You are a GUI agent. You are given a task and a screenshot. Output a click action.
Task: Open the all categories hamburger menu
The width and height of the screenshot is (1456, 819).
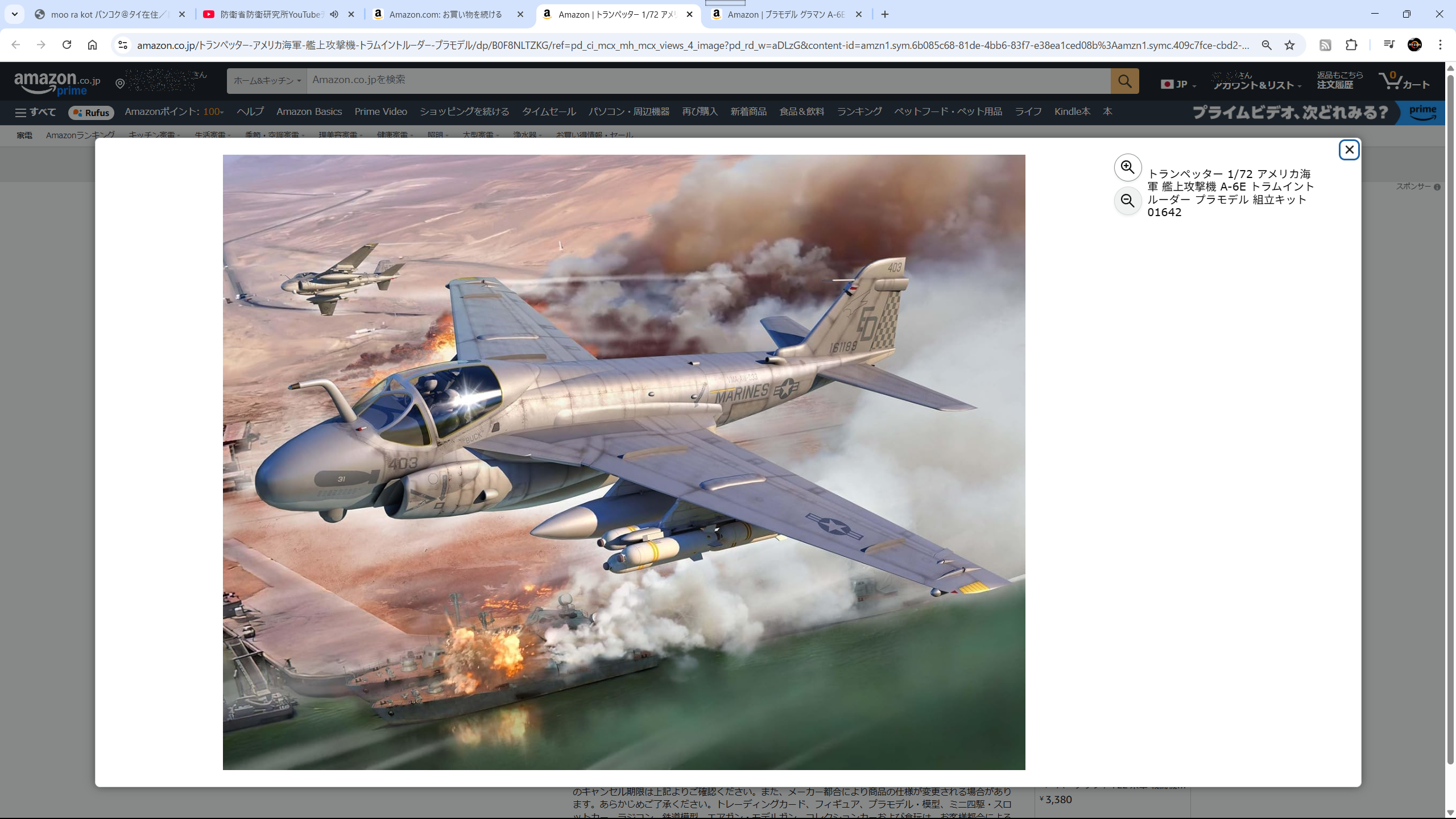[35, 112]
